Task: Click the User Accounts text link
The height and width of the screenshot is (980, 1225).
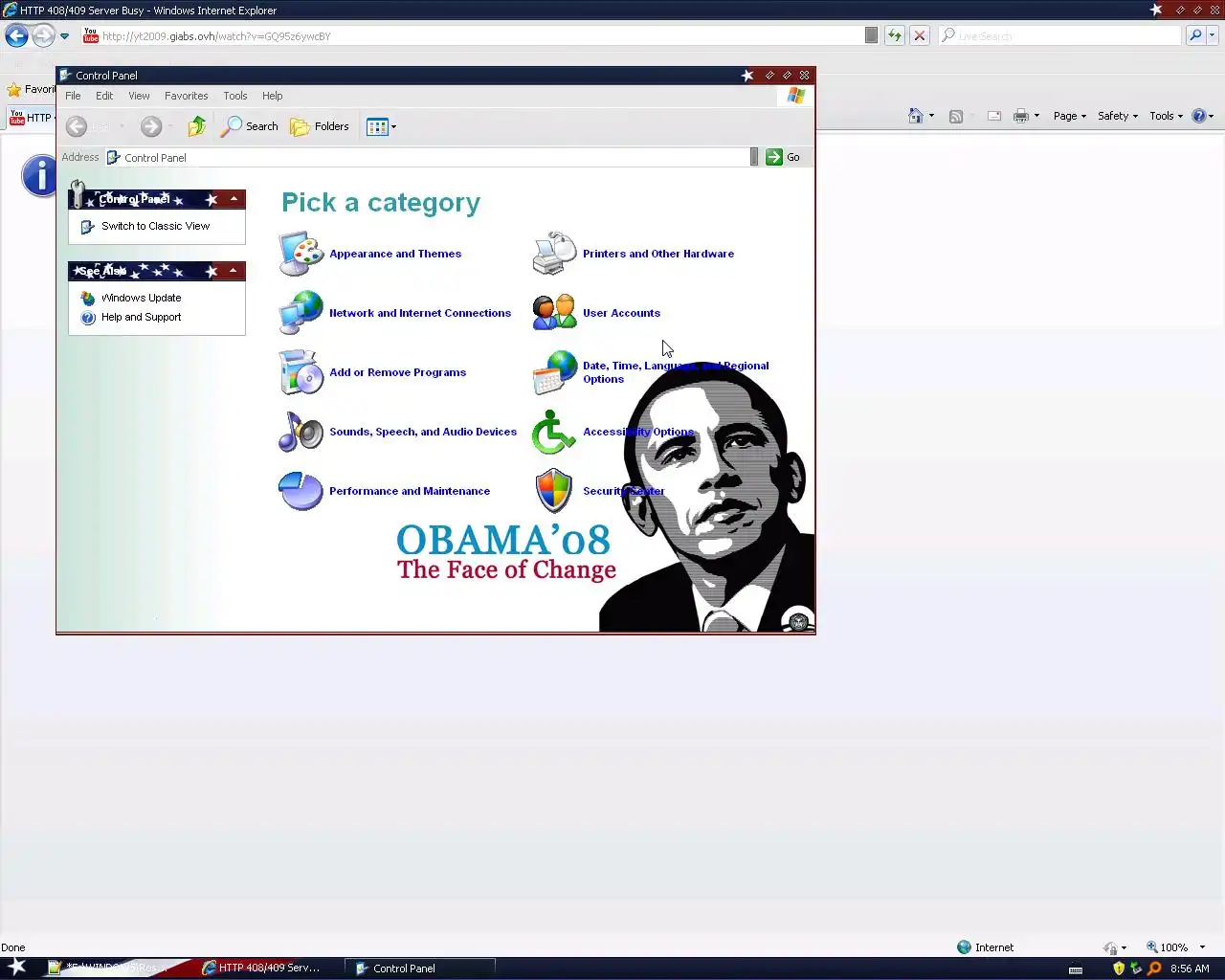Action: [x=621, y=313]
